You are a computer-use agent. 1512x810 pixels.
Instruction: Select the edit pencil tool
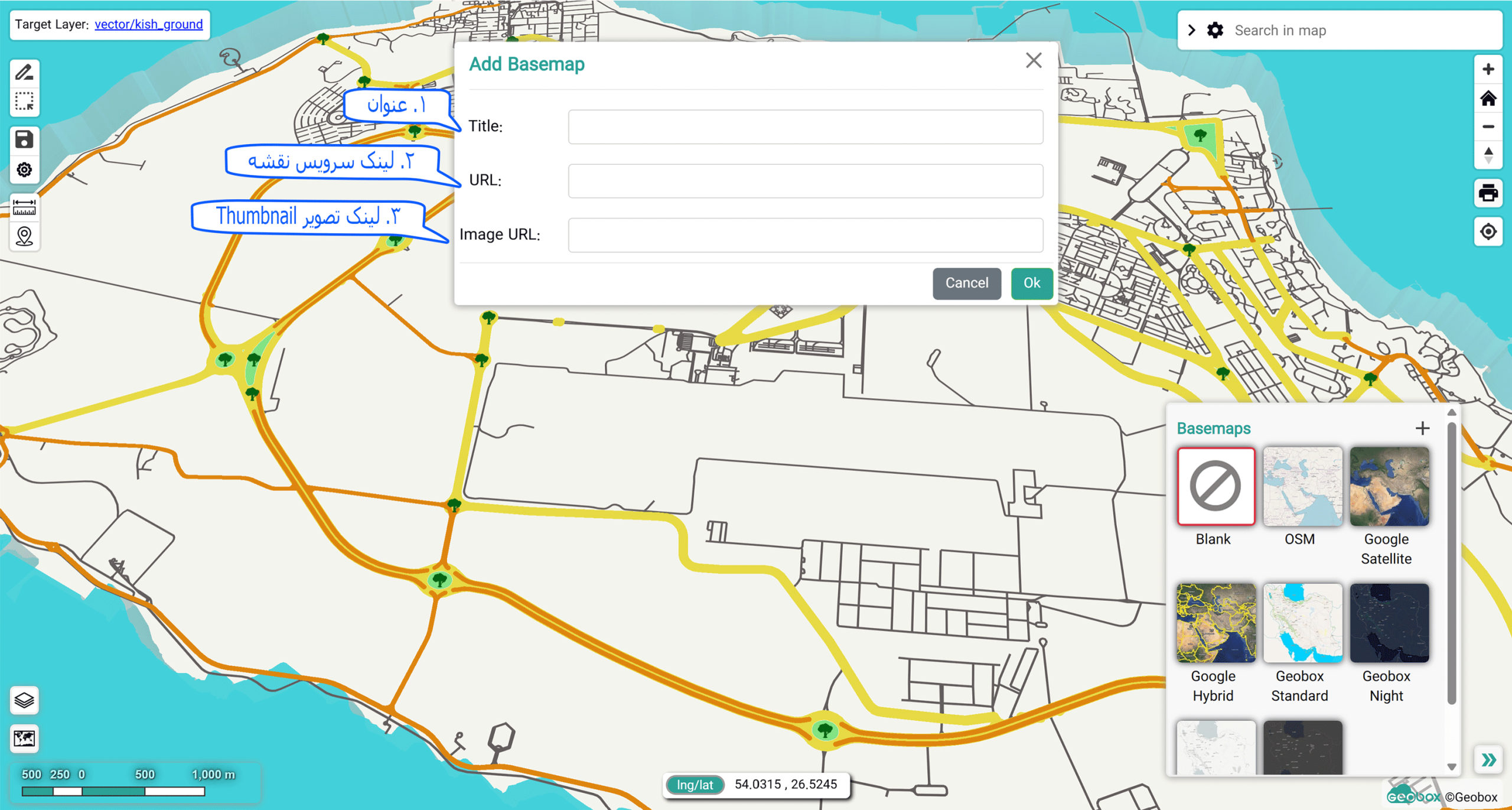24,73
